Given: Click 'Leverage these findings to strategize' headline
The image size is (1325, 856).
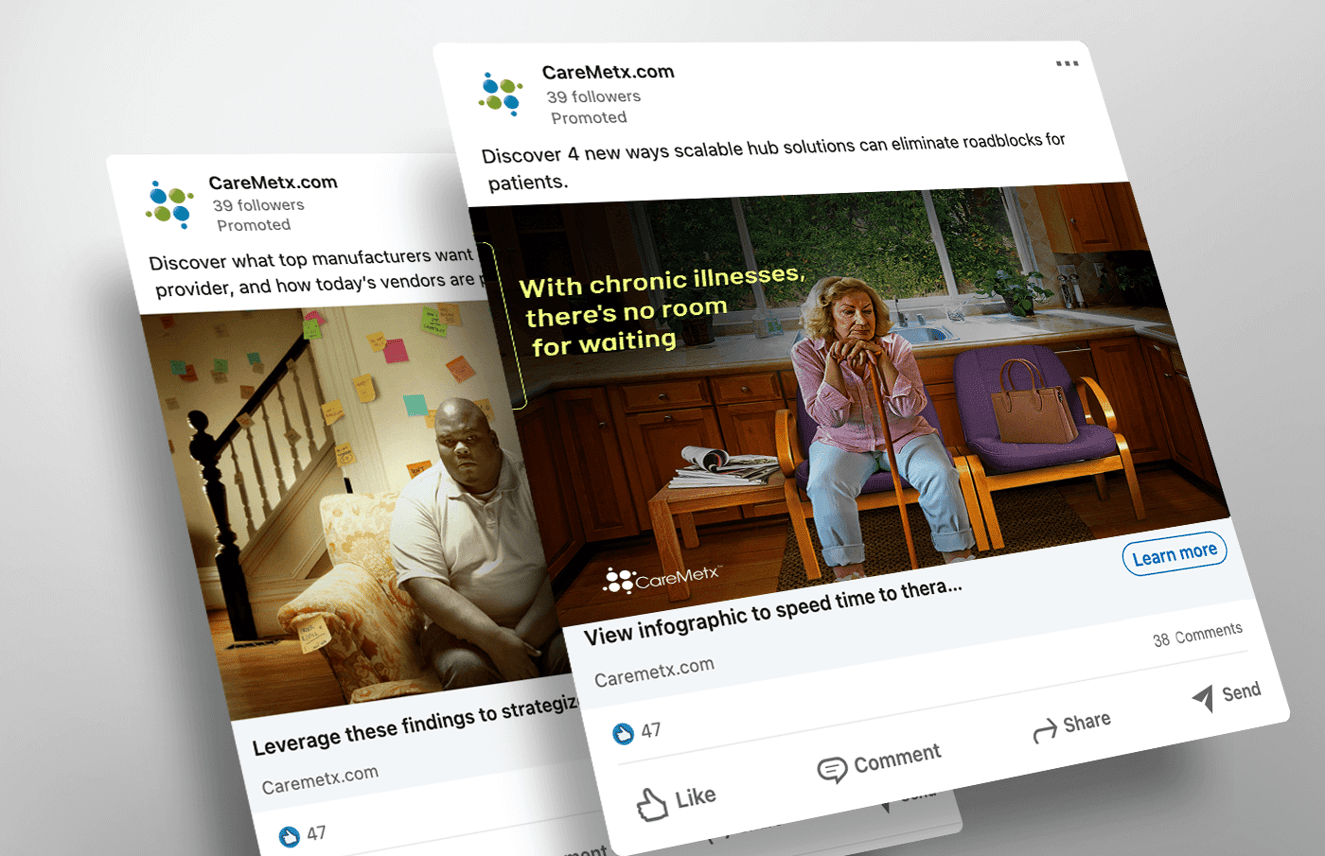Looking at the screenshot, I should point(416,726).
